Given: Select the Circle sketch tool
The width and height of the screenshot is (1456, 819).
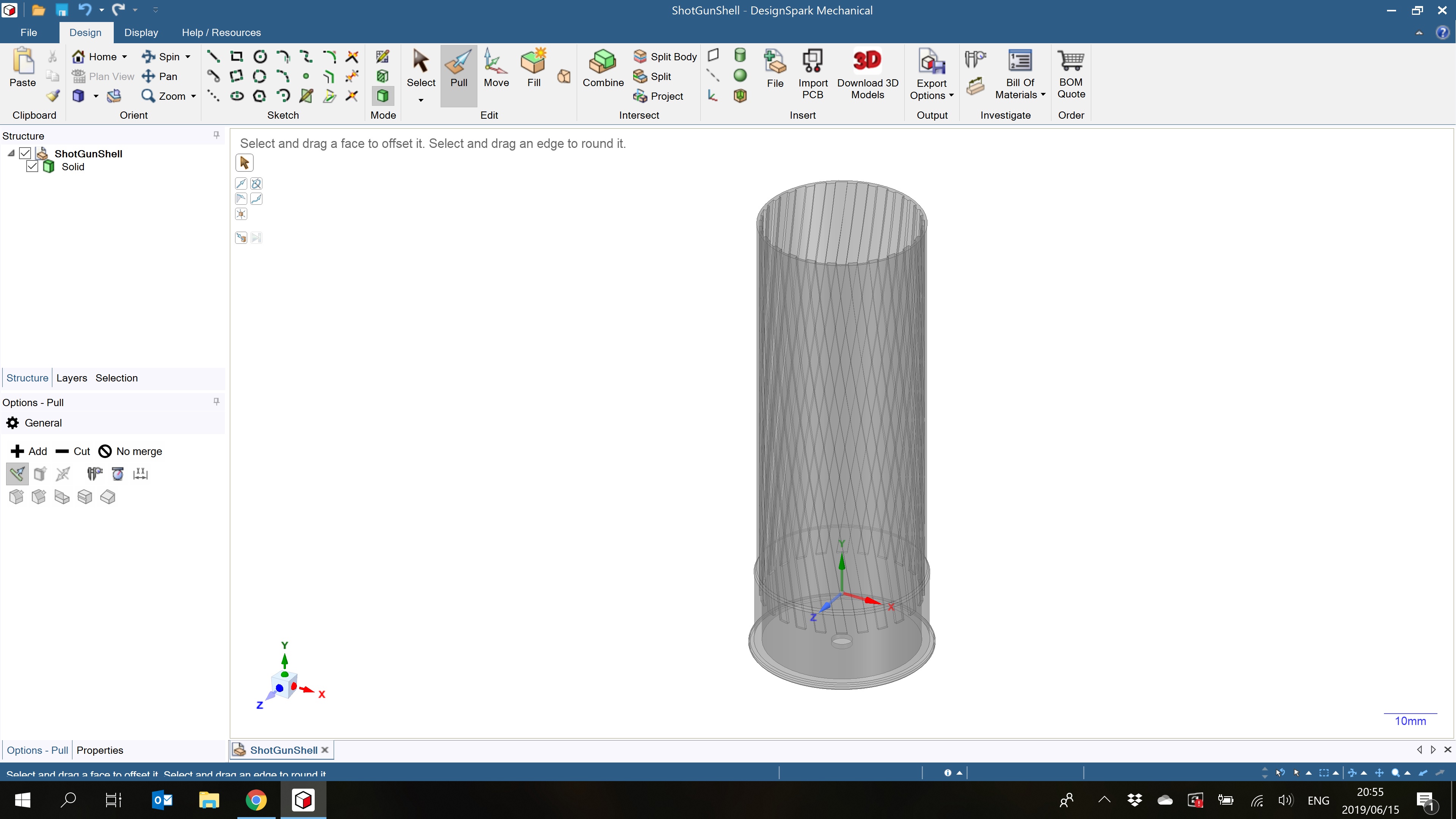Looking at the screenshot, I should 260,56.
